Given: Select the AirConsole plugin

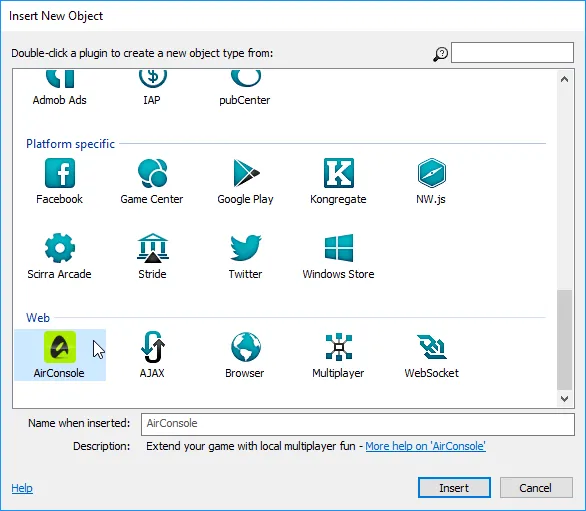Looking at the screenshot, I should coord(60,355).
